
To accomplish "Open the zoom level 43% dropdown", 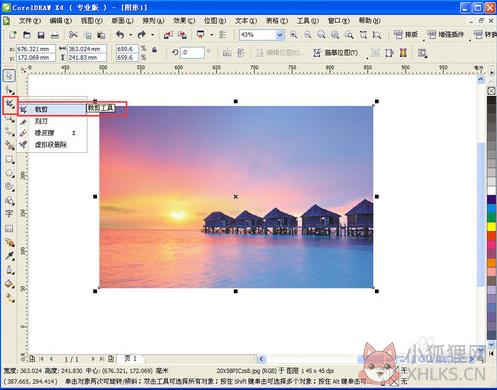I will click(280, 35).
